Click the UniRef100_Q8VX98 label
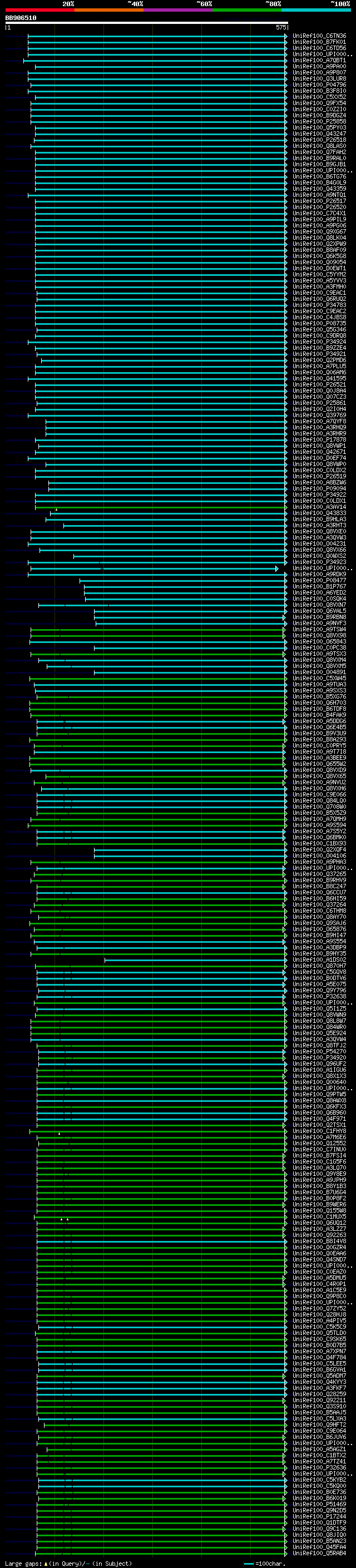Screen dimensions: 356x1568 pyautogui.click(x=319, y=635)
